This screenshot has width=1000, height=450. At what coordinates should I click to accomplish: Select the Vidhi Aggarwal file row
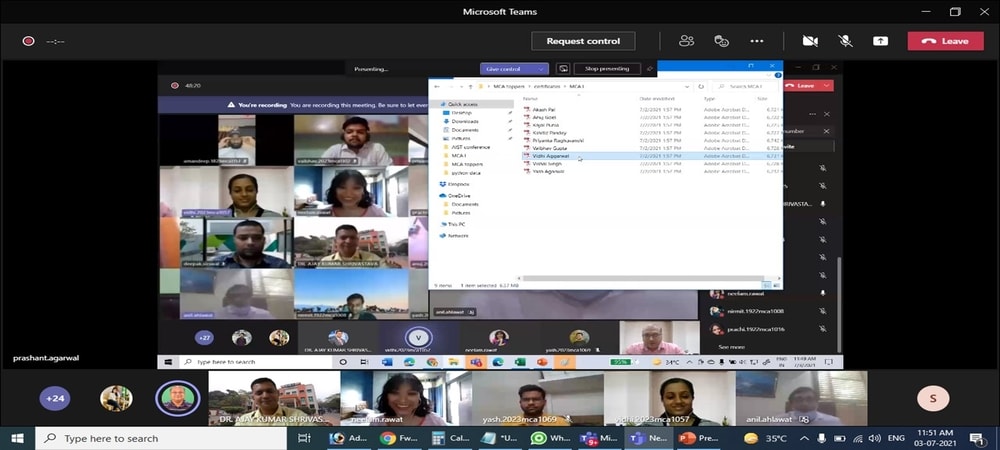551,156
